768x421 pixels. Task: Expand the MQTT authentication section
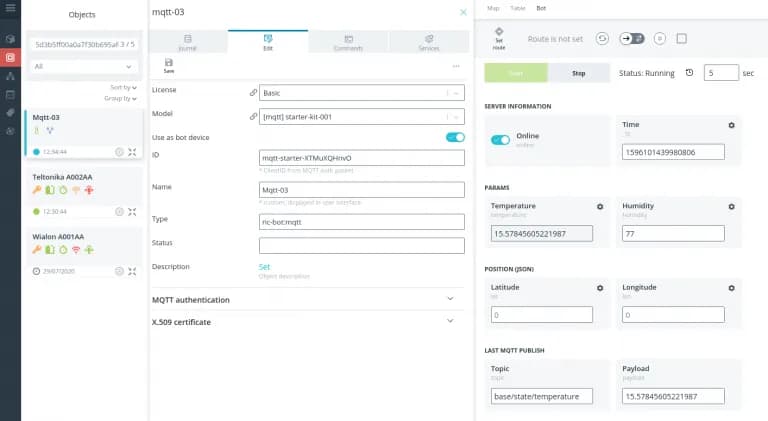(x=450, y=299)
